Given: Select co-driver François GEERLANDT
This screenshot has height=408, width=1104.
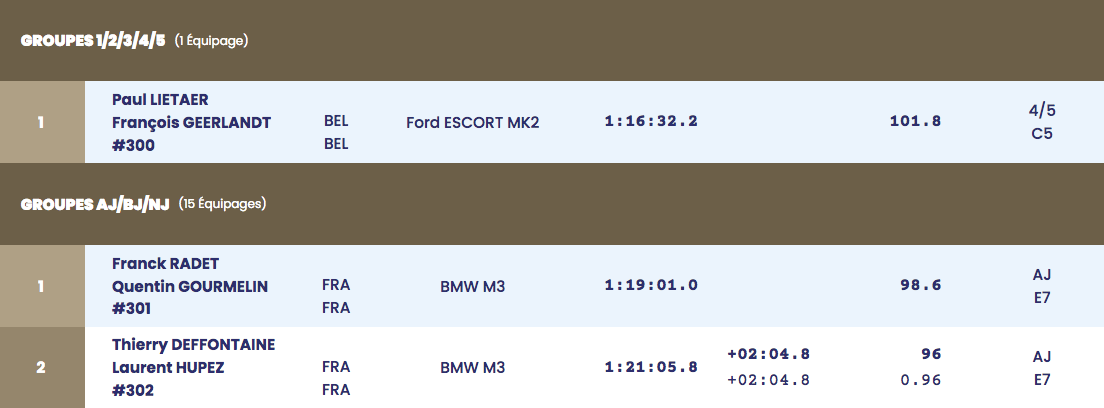Looking at the screenshot, I should 192,123.
